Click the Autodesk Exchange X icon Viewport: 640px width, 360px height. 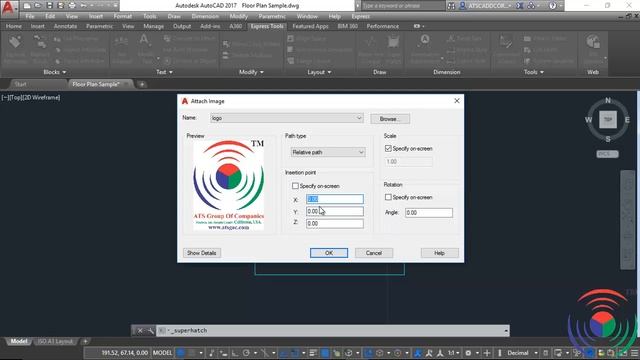(520, 6)
